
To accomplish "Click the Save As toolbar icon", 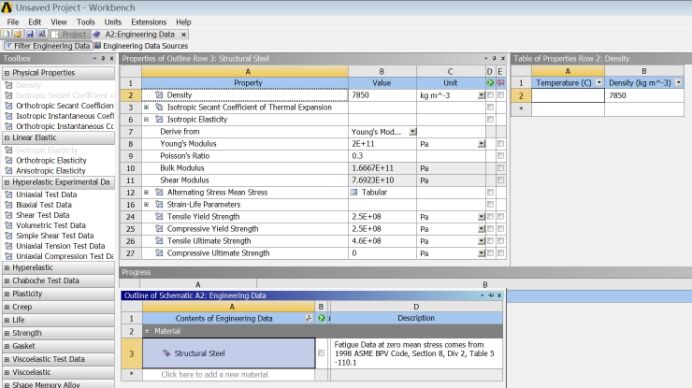I will click(x=41, y=34).
